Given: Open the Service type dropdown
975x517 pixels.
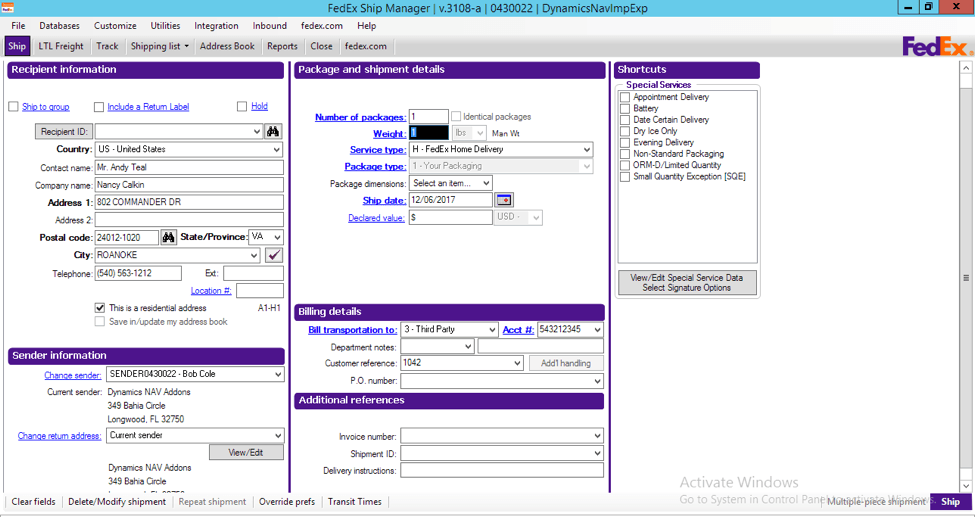Looking at the screenshot, I should pyautogui.click(x=586, y=149).
